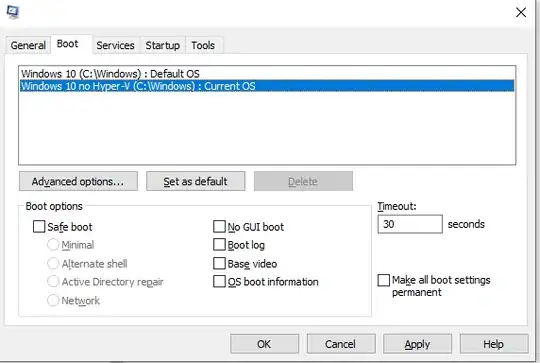Enable the Safe boot checkbox
The width and height of the screenshot is (540, 363).
(39, 227)
